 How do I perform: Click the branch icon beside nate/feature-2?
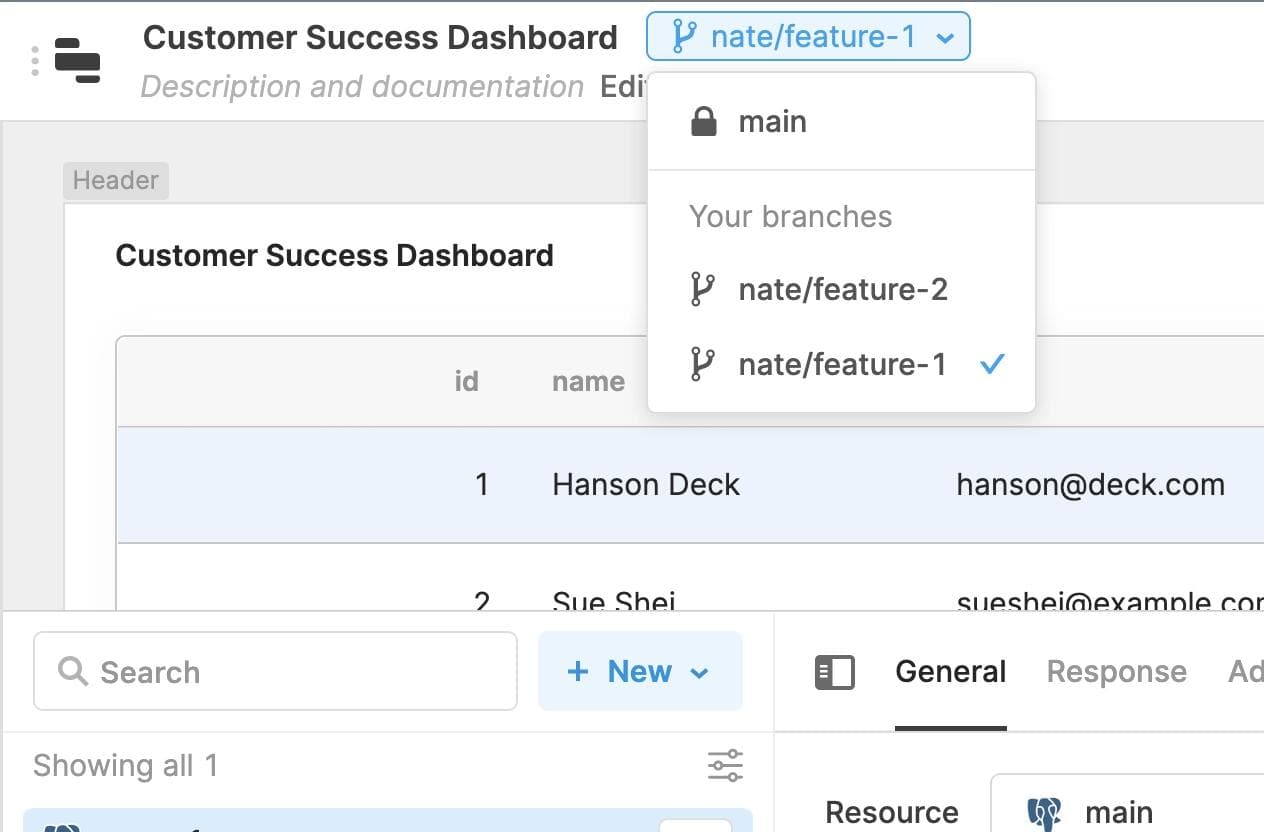click(703, 289)
